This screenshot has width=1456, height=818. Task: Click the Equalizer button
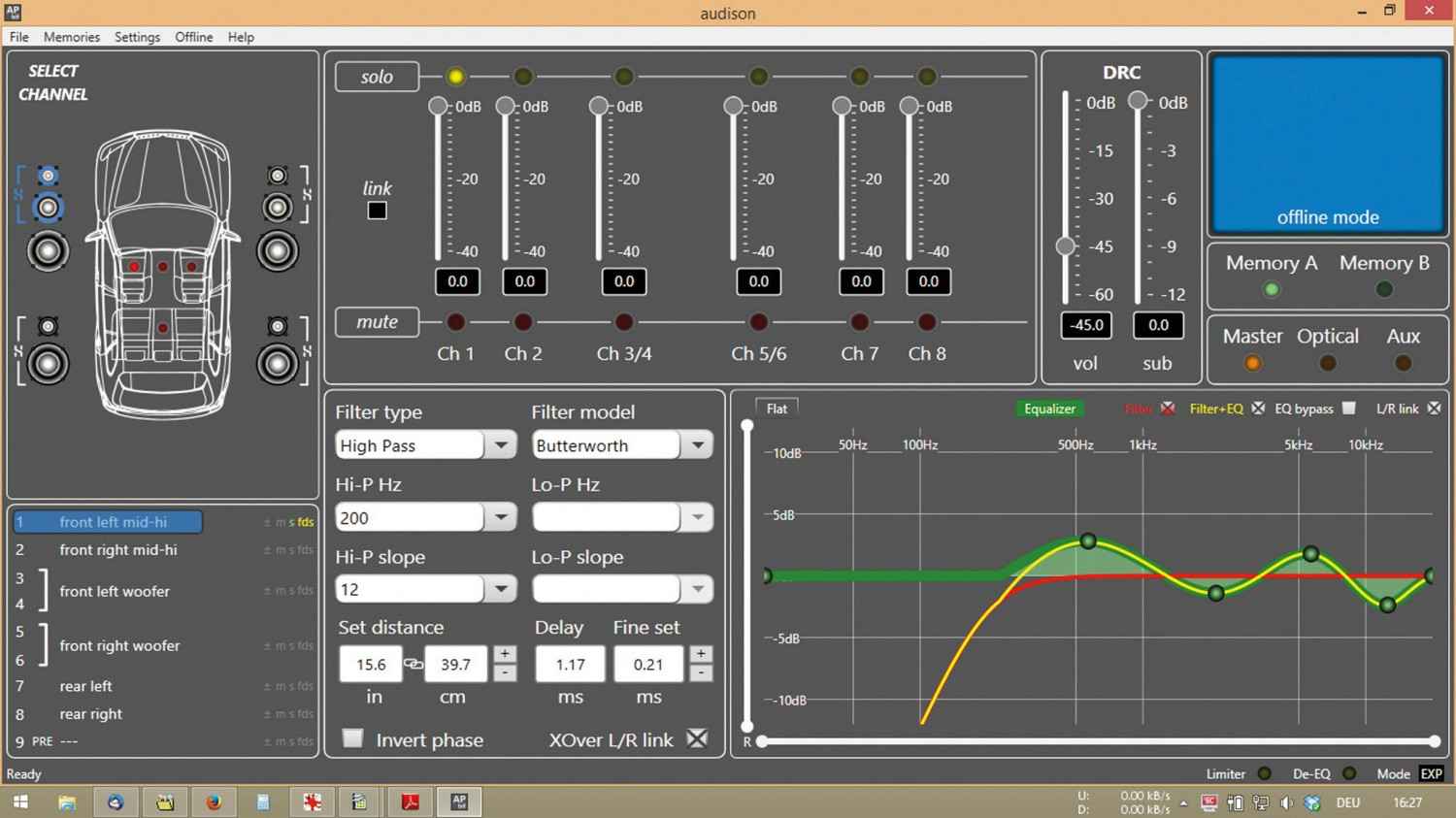pyautogui.click(x=1049, y=409)
